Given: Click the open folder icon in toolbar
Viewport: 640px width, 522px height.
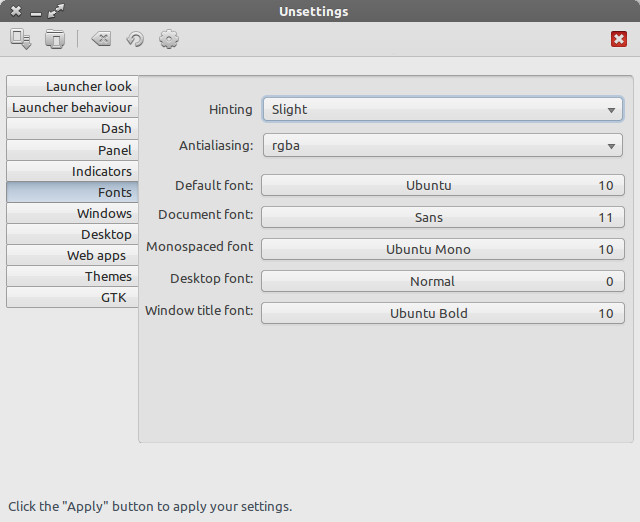Looking at the screenshot, I should (55, 39).
